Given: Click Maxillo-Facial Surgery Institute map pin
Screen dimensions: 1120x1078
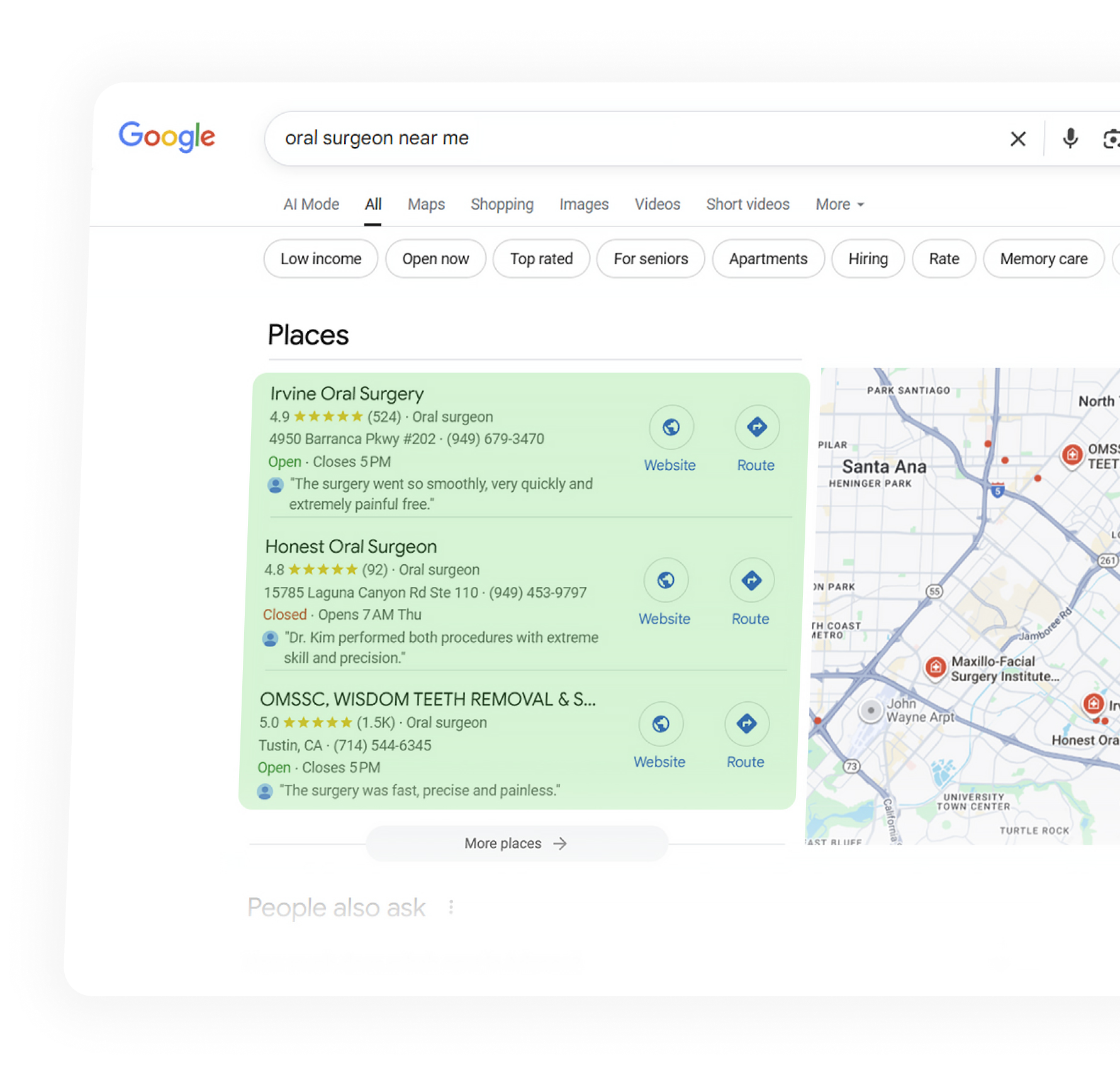Looking at the screenshot, I should coord(935,667).
